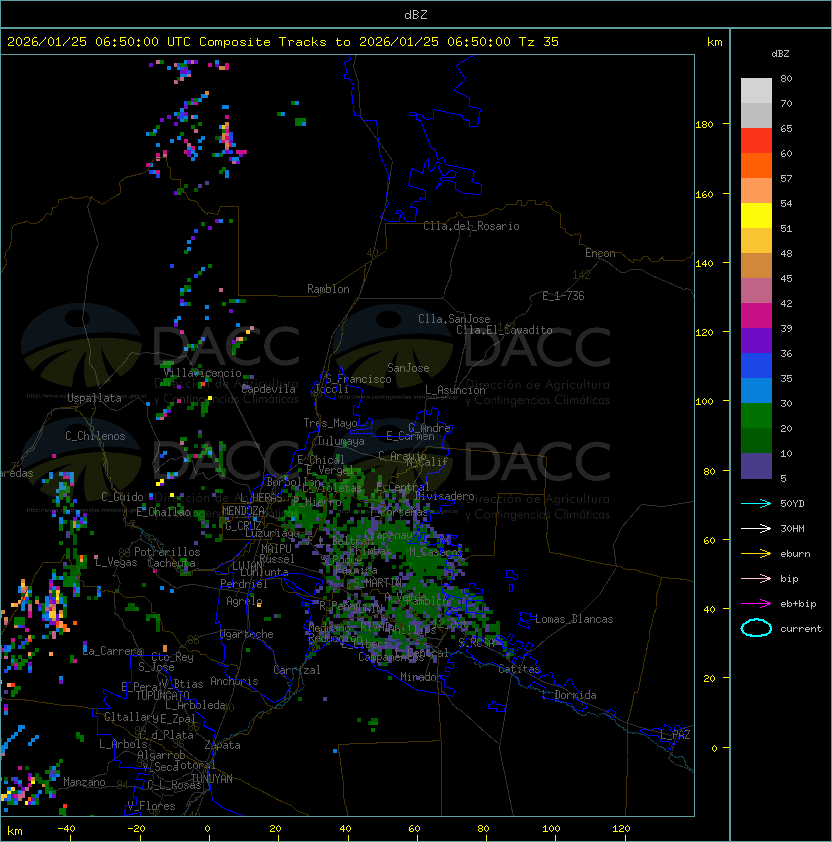Click the pink bip arrow icon in legend
832x842 pixels.
click(756, 579)
